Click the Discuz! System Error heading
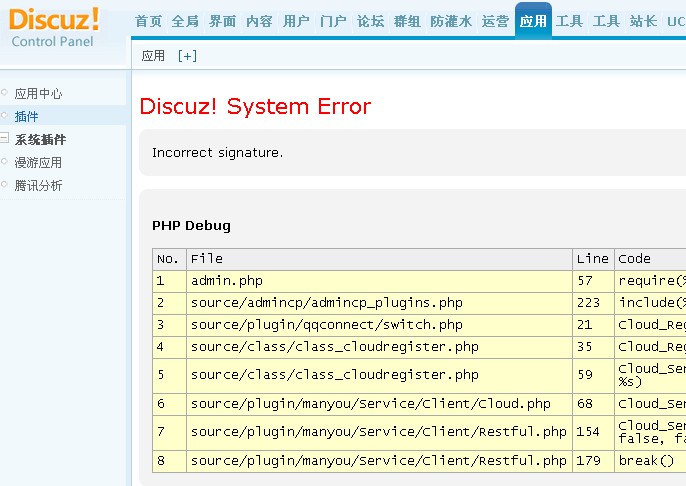 tap(255, 106)
